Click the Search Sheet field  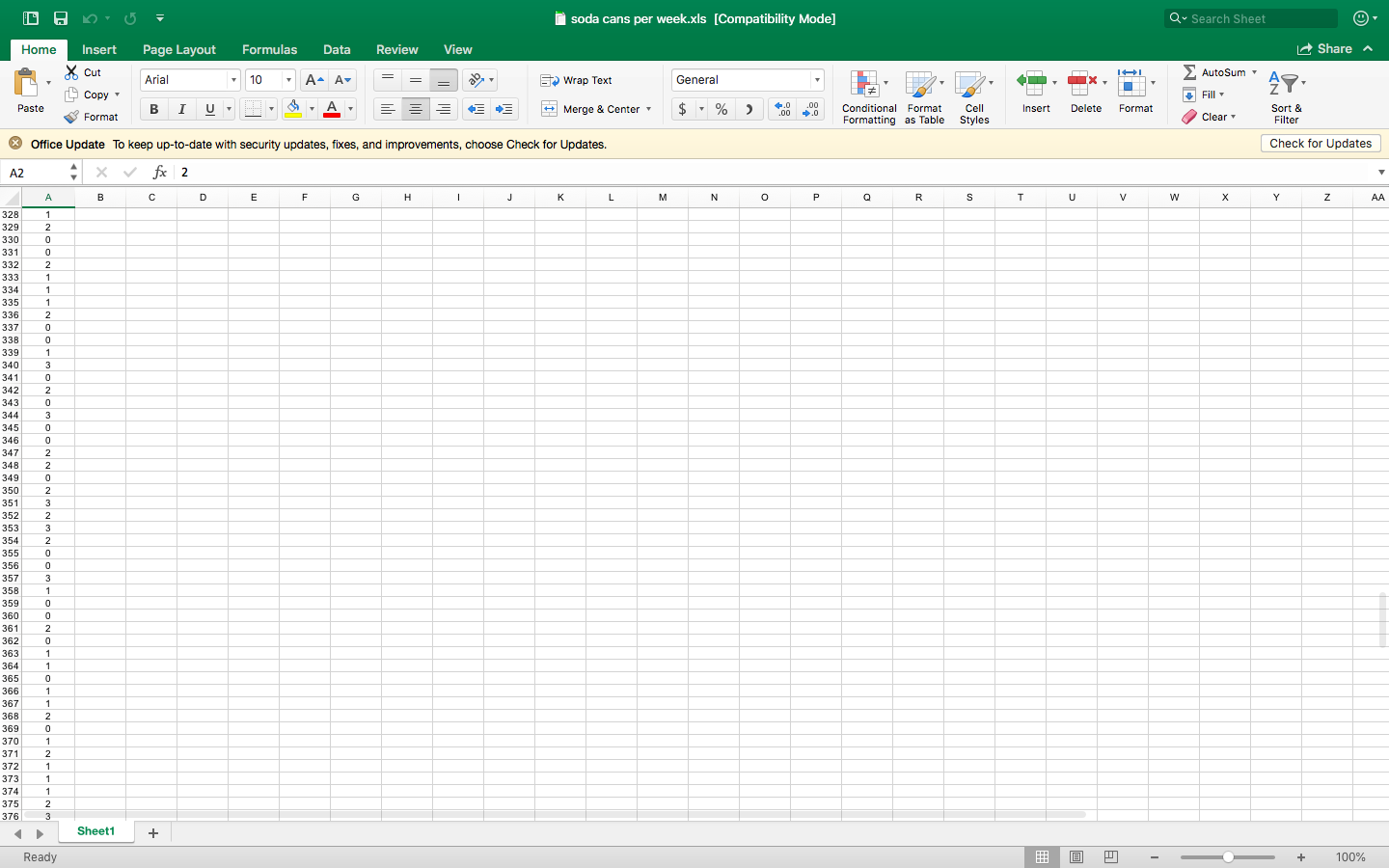click(1251, 18)
